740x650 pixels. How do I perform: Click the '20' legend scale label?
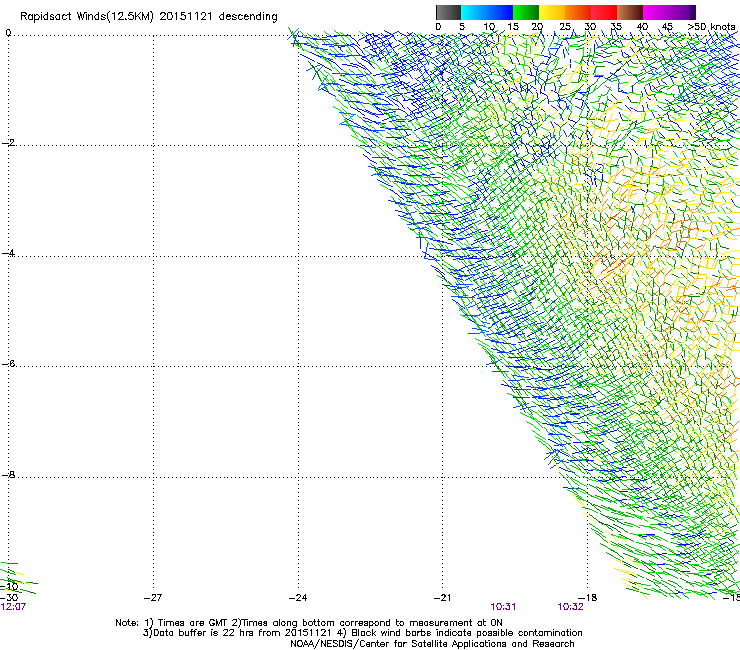point(537,26)
